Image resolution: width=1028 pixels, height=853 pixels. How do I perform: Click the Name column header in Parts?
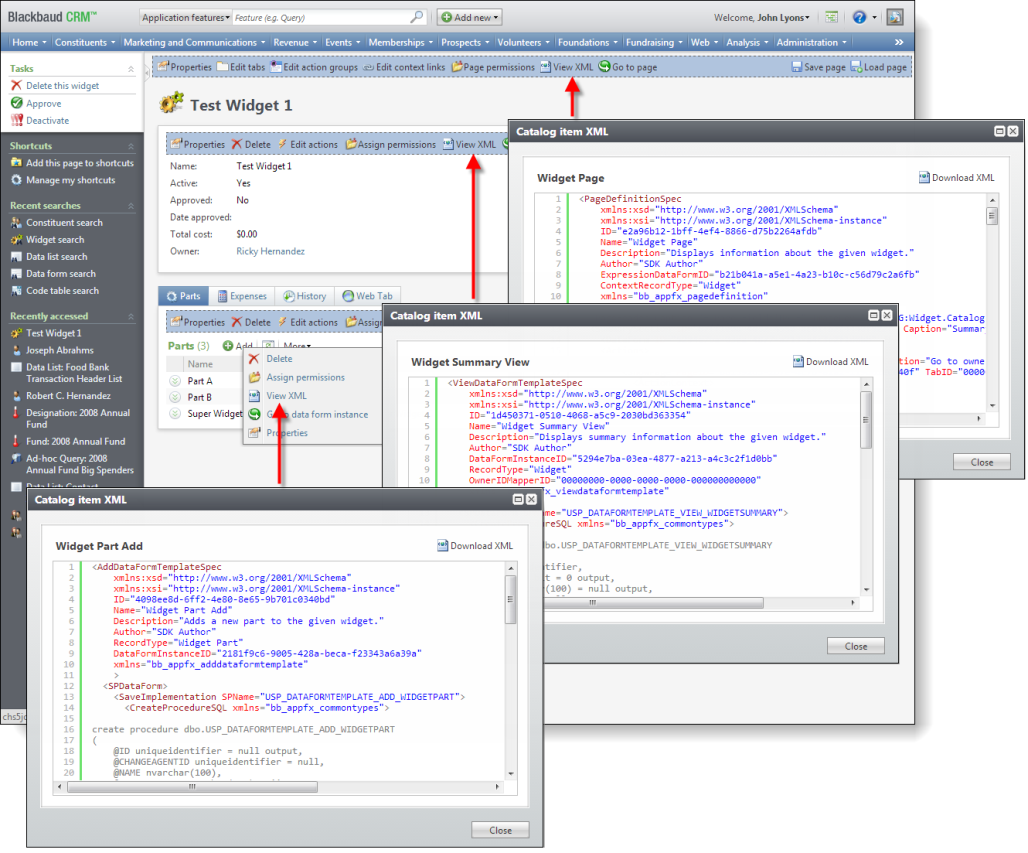200,364
